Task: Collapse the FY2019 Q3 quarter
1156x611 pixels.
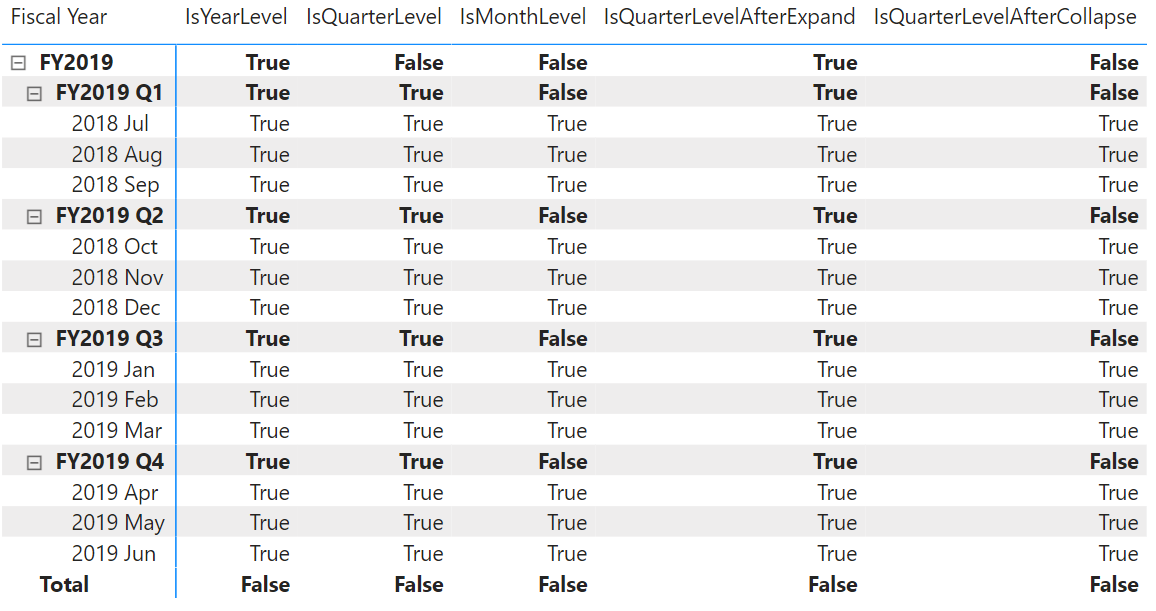Action: (x=34, y=340)
